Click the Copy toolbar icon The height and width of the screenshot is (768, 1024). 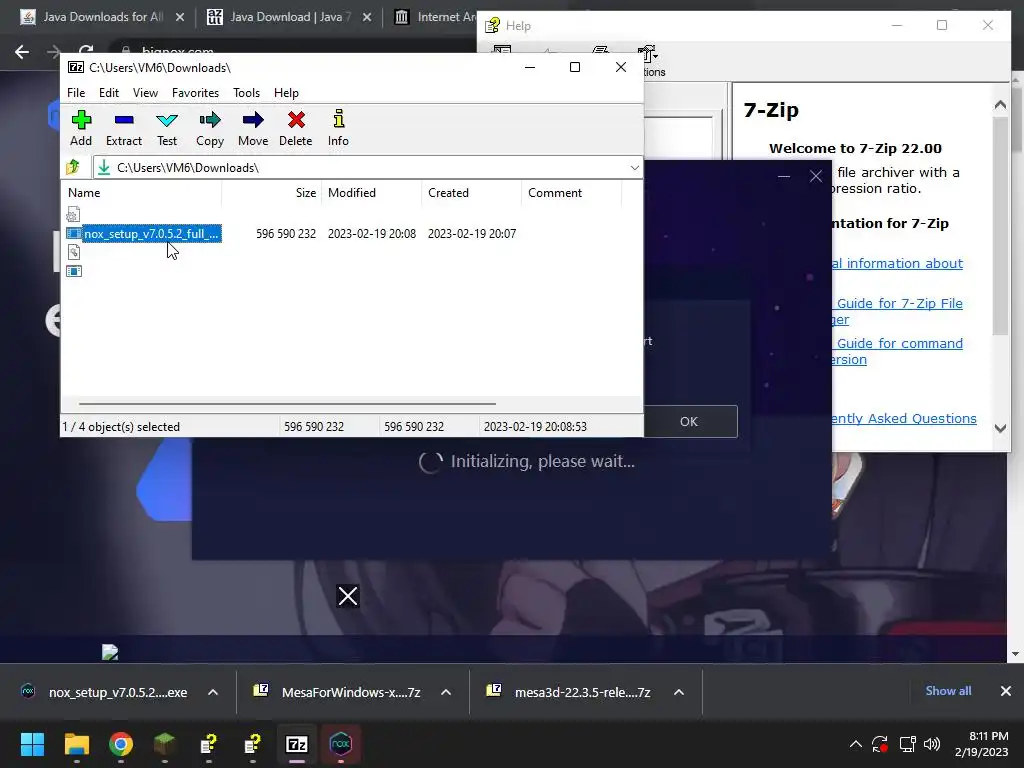pos(210,128)
